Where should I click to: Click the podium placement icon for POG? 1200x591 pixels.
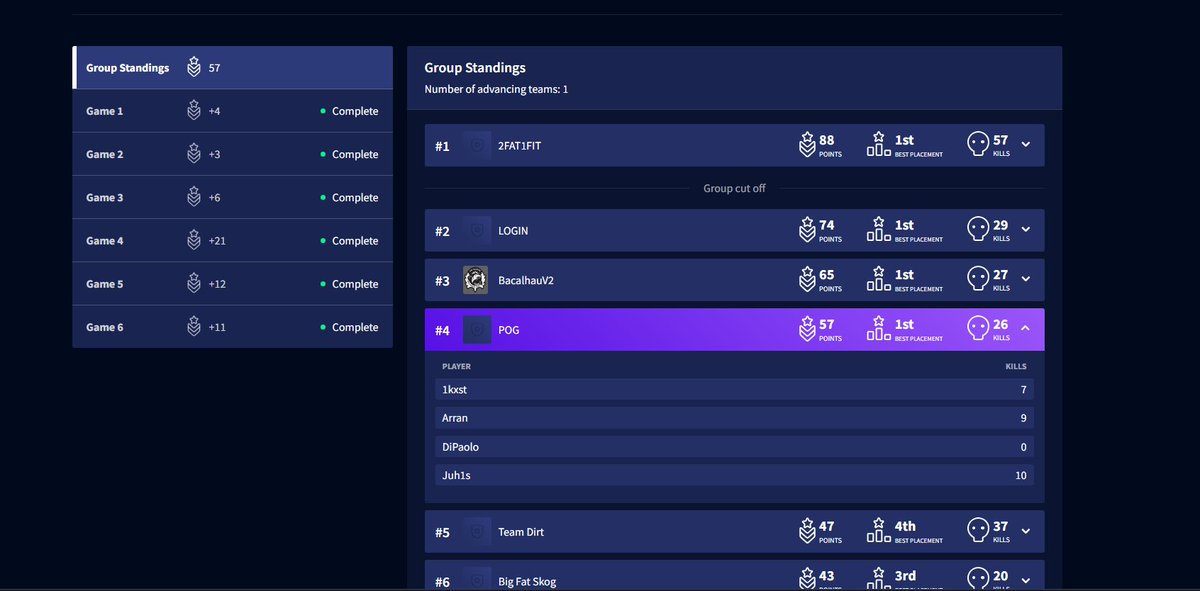(879, 328)
